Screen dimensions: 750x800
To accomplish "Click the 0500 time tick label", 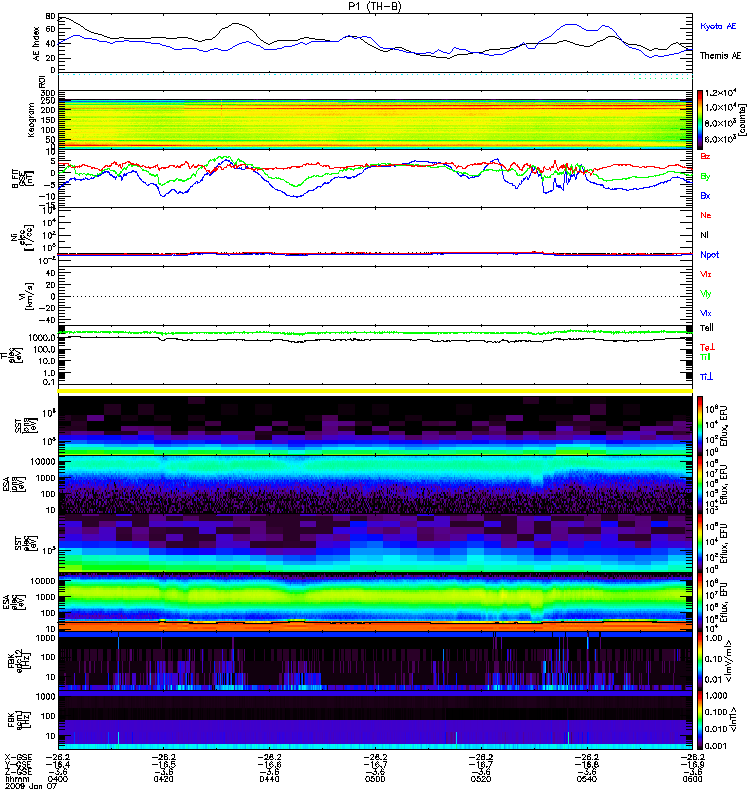I will [375, 780].
